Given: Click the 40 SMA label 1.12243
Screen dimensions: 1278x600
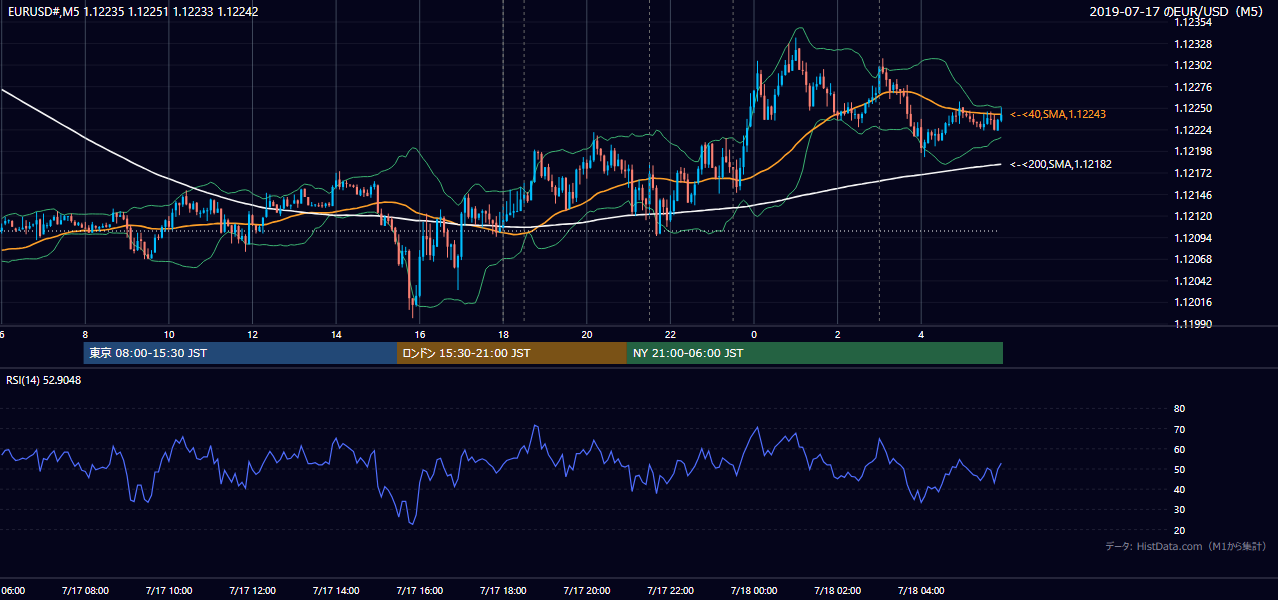Looking at the screenshot, I should (x=1058, y=115).
